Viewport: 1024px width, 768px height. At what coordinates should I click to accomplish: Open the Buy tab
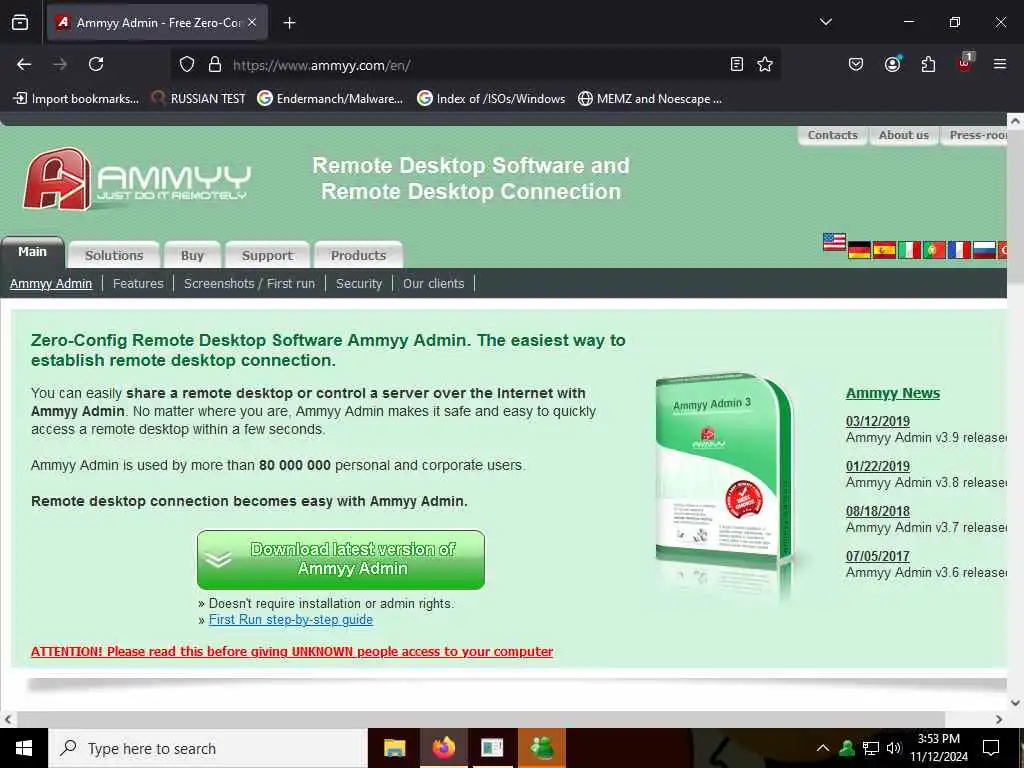192,255
